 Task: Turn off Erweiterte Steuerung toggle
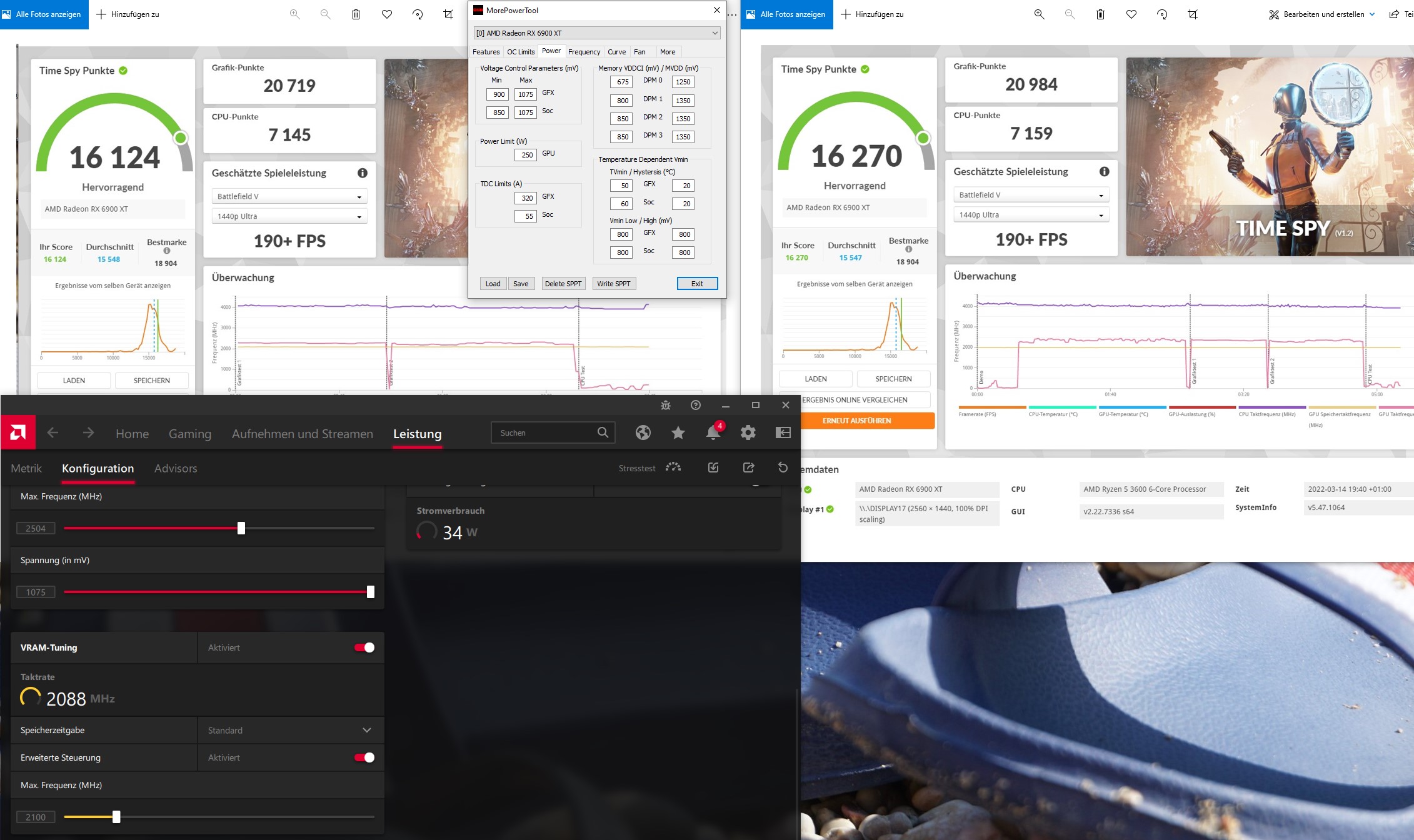(x=364, y=757)
